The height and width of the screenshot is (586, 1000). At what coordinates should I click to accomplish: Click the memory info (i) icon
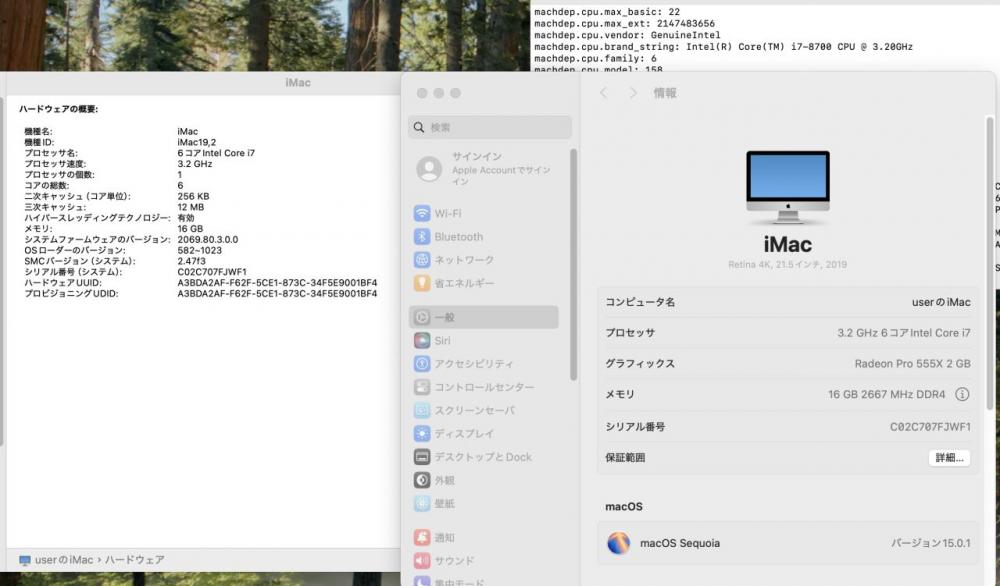pyautogui.click(x=962, y=394)
